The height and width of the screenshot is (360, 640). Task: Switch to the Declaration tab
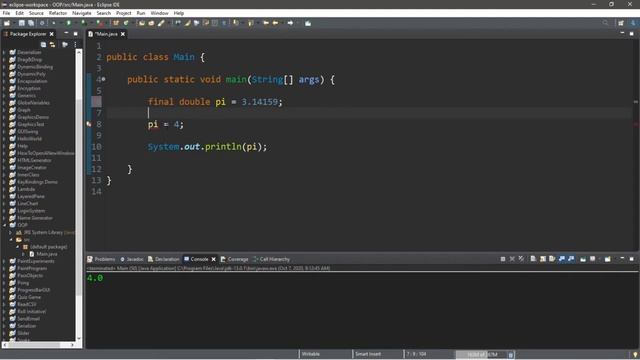pos(164,259)
